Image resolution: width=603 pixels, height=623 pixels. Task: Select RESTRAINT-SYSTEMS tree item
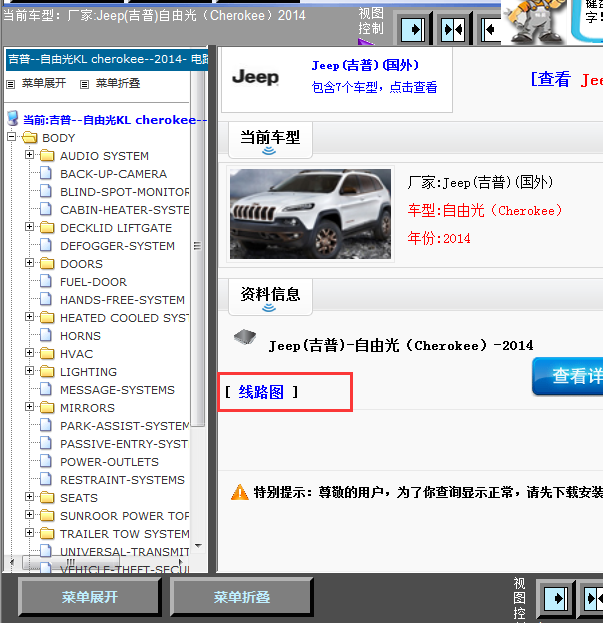pyautogui.click(x=122, y=480)
